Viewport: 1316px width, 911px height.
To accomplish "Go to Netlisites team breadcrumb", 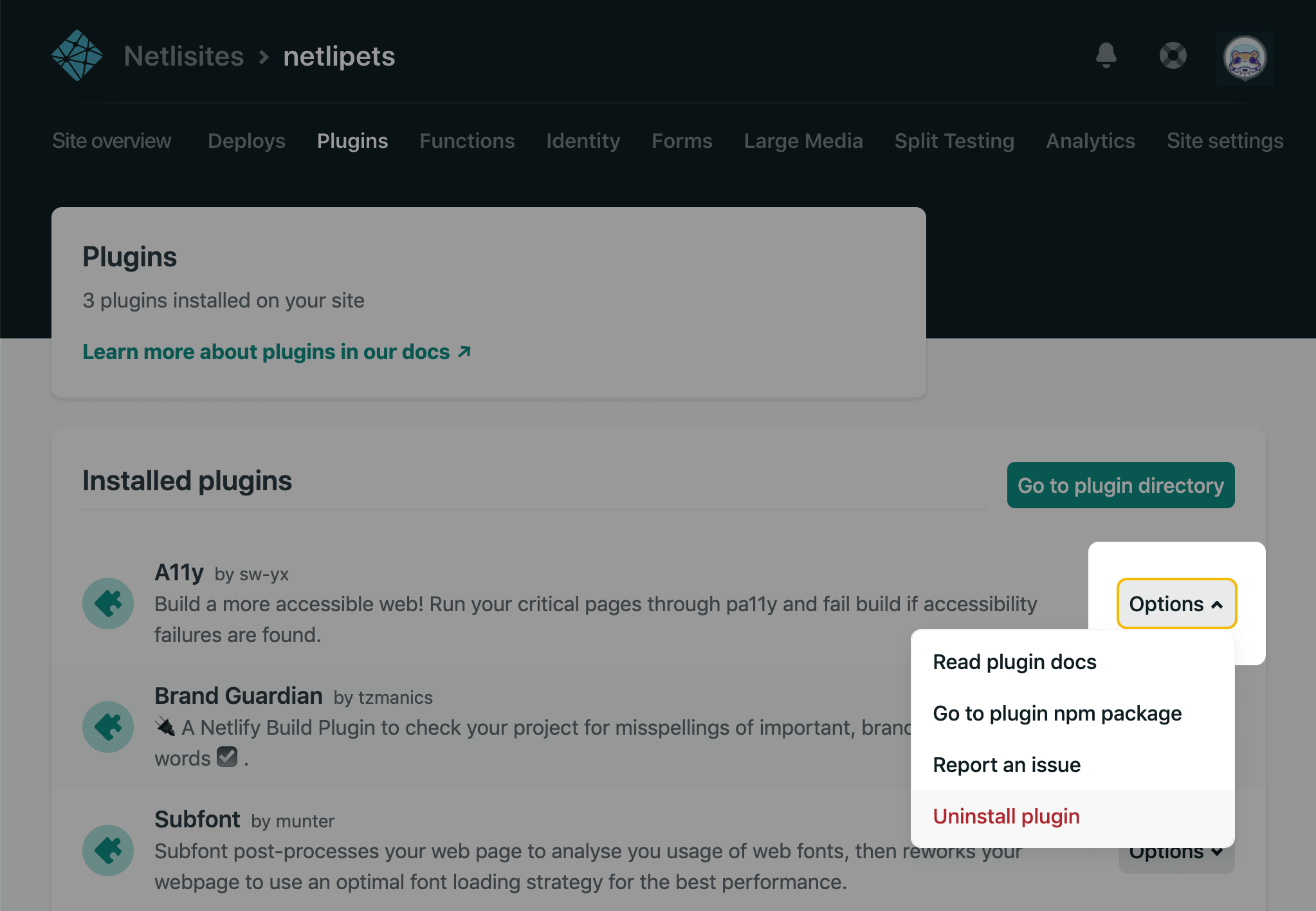I will (184, 57).
